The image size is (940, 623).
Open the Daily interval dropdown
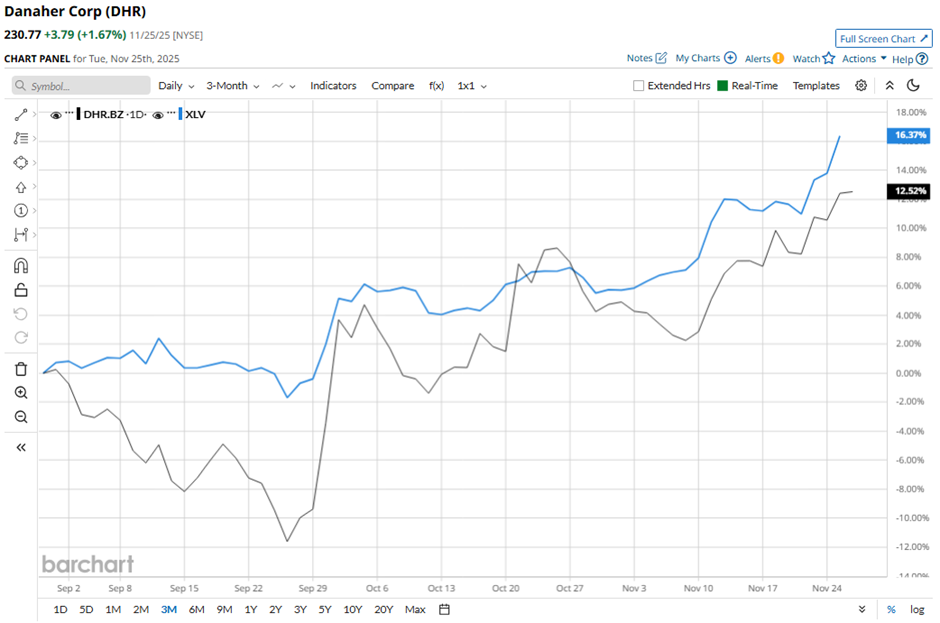175,86
